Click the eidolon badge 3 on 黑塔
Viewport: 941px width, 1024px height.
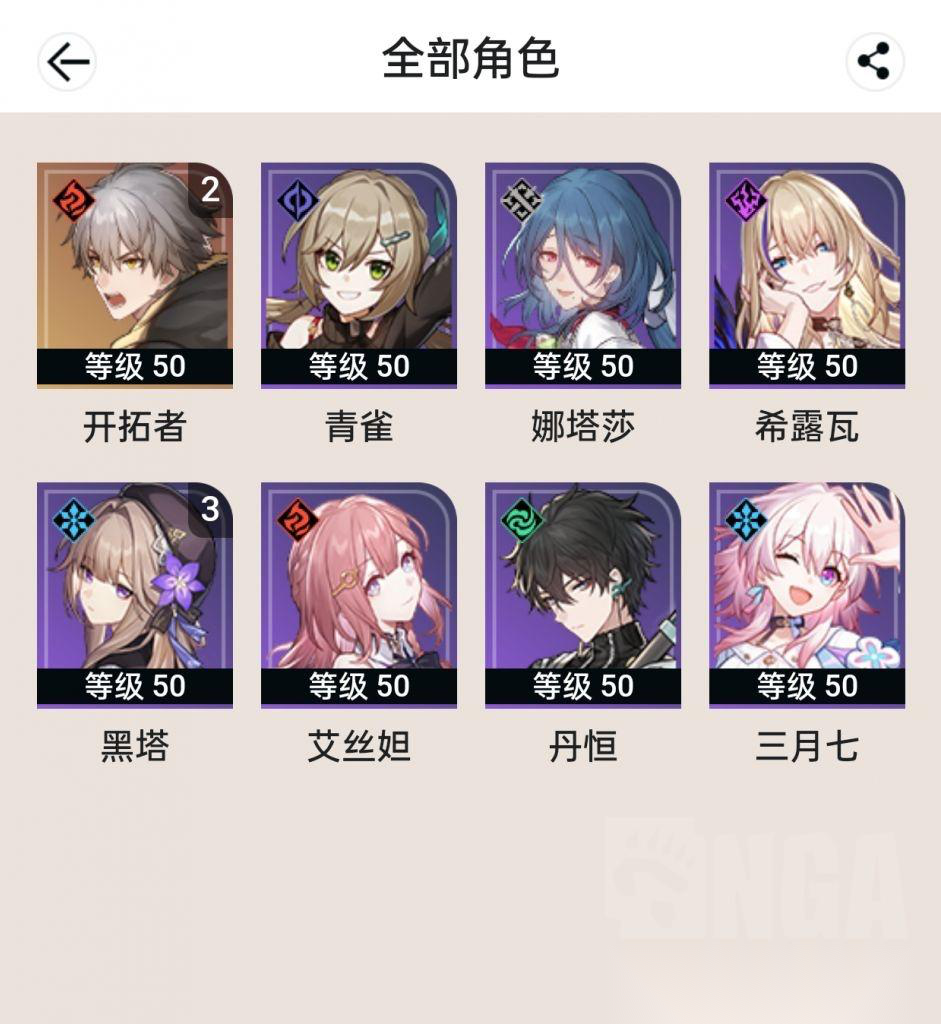click(x=210, y=509)
